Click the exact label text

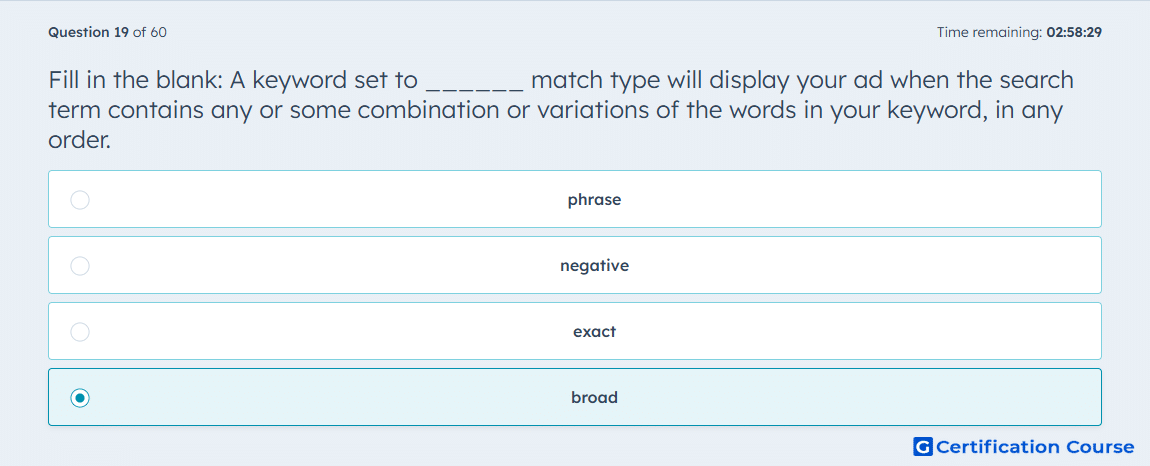click(x=594, y=332)
